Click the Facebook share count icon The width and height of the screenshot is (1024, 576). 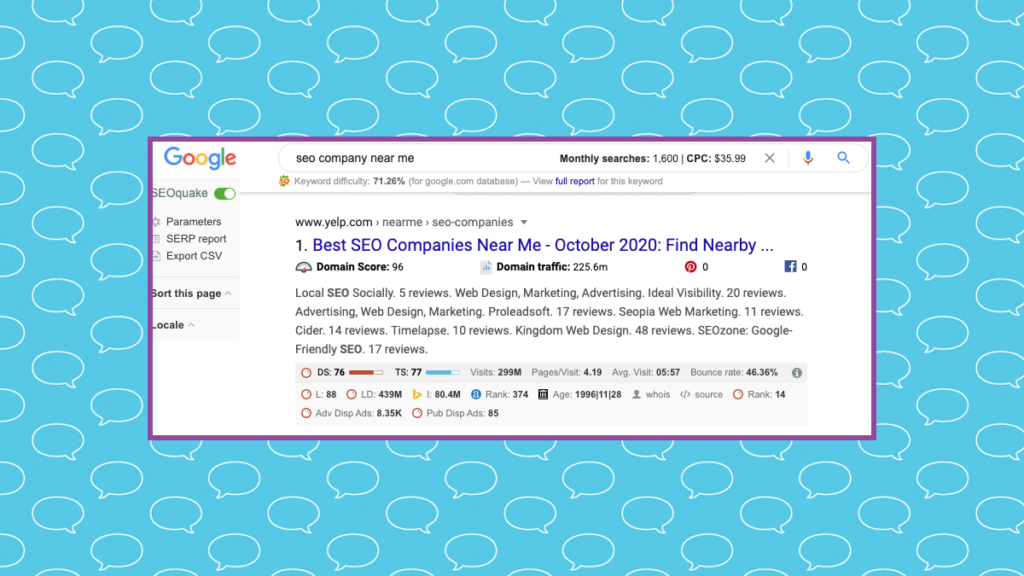tap(790, 267)
